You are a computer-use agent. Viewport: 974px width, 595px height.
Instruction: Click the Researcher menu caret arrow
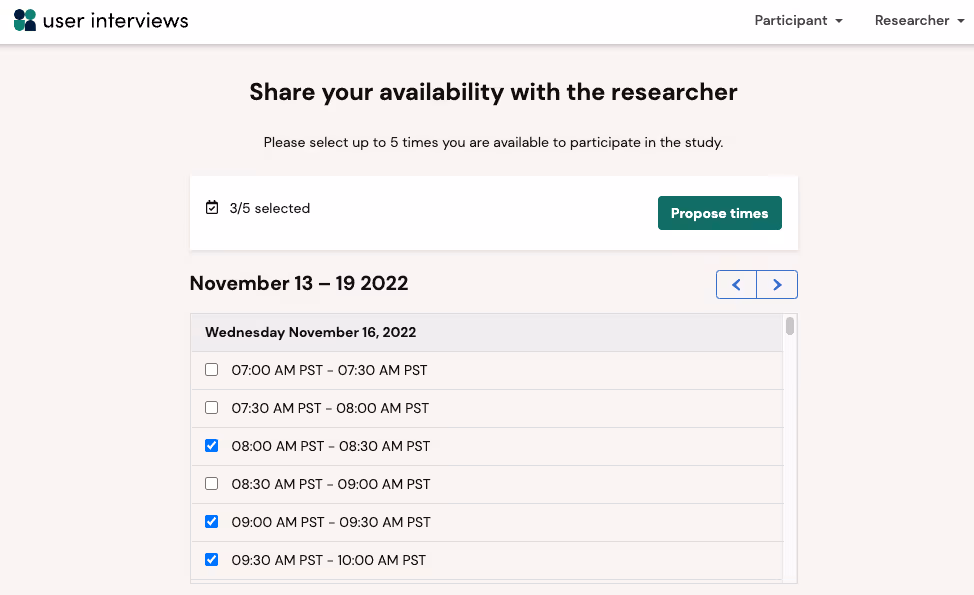(x=961, y=21)
